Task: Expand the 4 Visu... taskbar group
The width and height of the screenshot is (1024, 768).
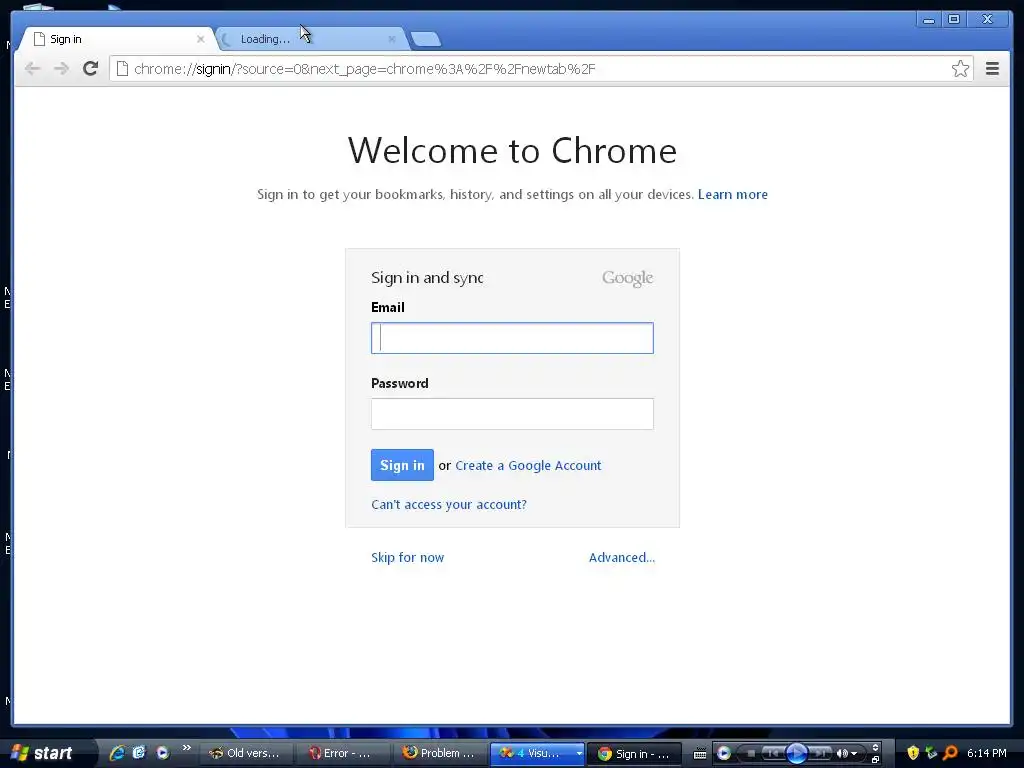Action: tap(537, 753)
